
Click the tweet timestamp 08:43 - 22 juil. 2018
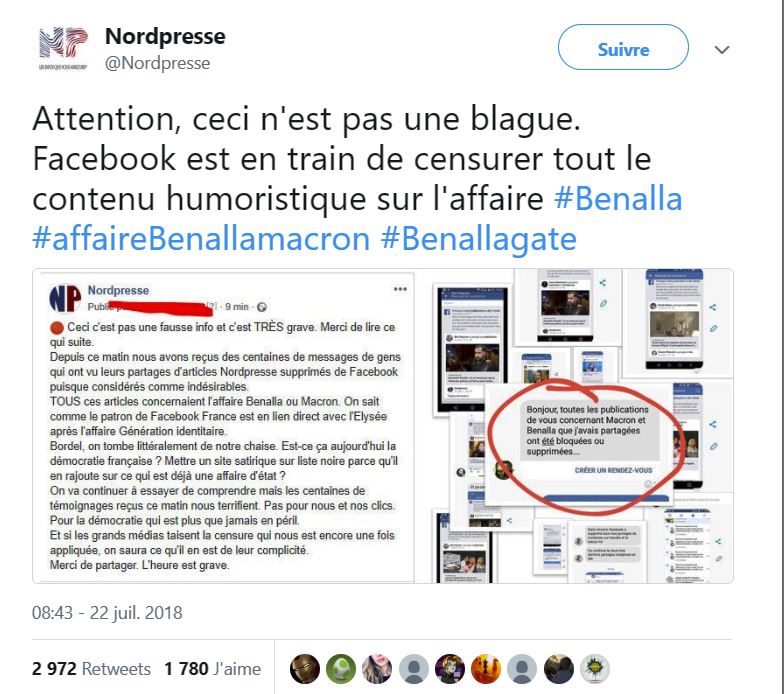(x=107, y=613)
